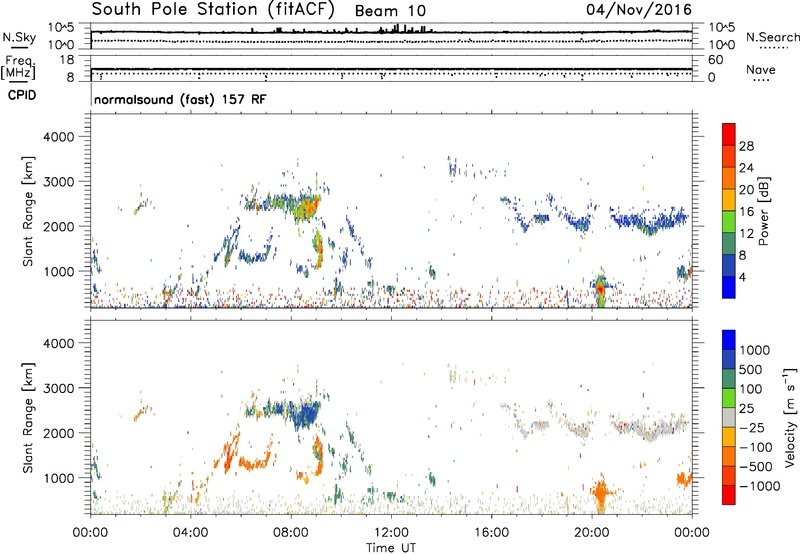Click '3000' tick on power panel axis

tap(58, 182)
